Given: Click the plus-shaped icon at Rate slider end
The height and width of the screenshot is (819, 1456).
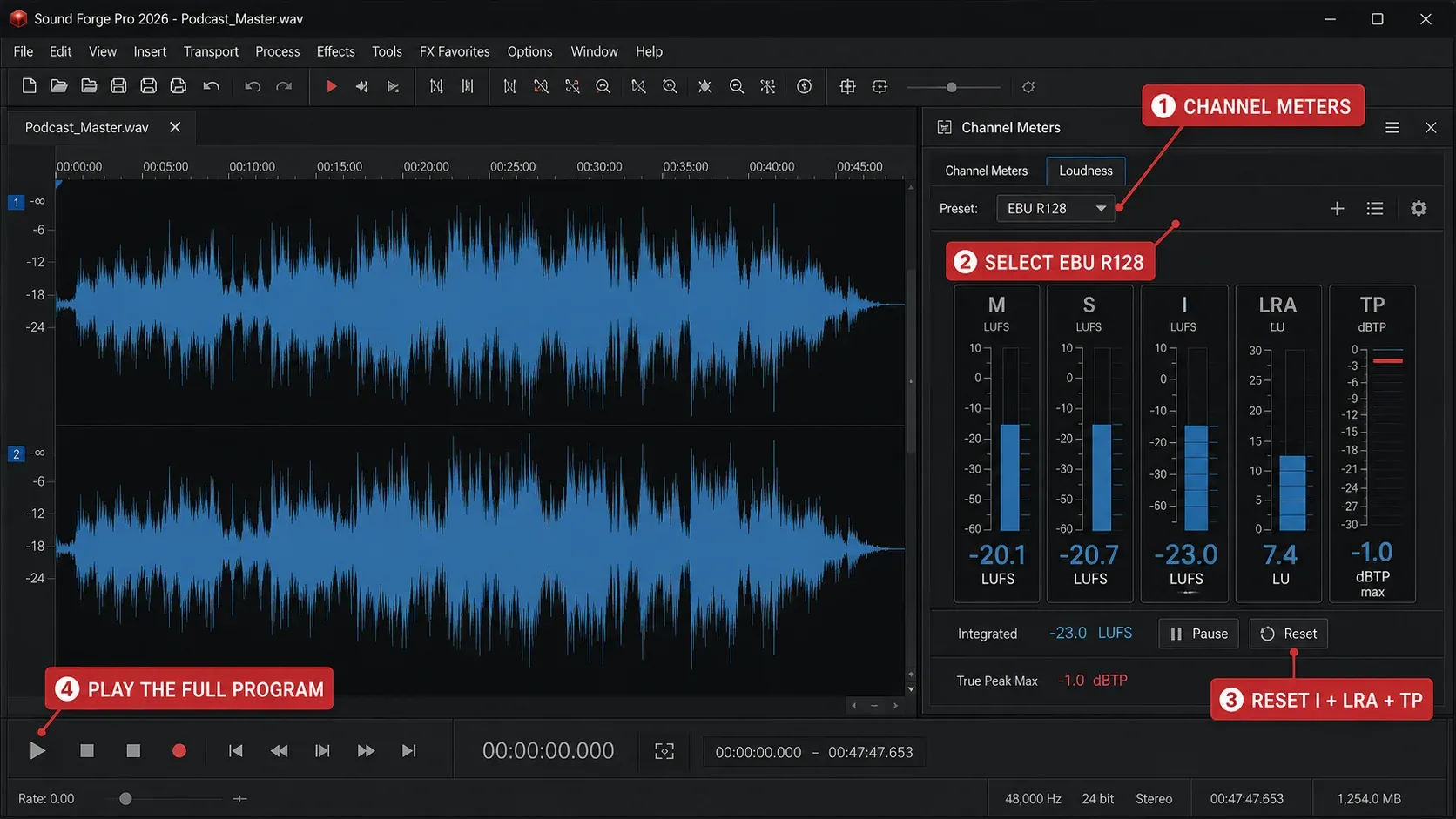Looking at the screenshot, I should tap(240, 799).
